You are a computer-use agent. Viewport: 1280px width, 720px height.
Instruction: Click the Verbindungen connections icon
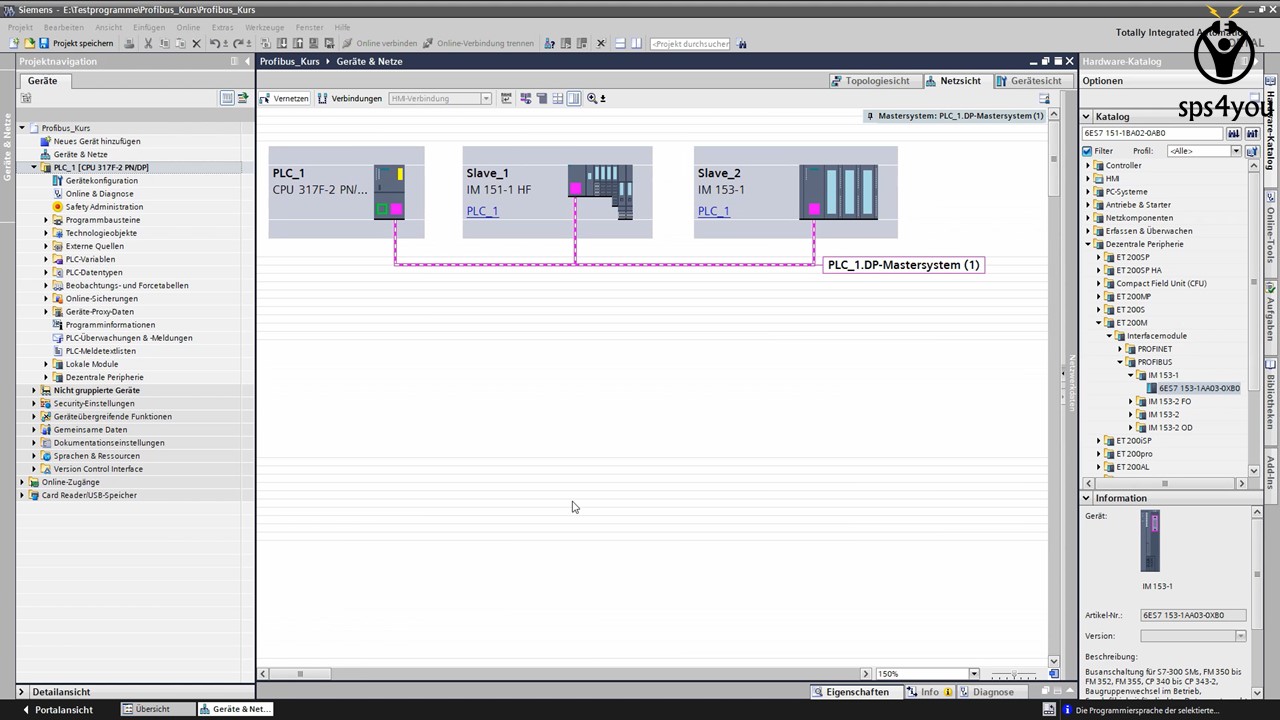tap(350, 99)
